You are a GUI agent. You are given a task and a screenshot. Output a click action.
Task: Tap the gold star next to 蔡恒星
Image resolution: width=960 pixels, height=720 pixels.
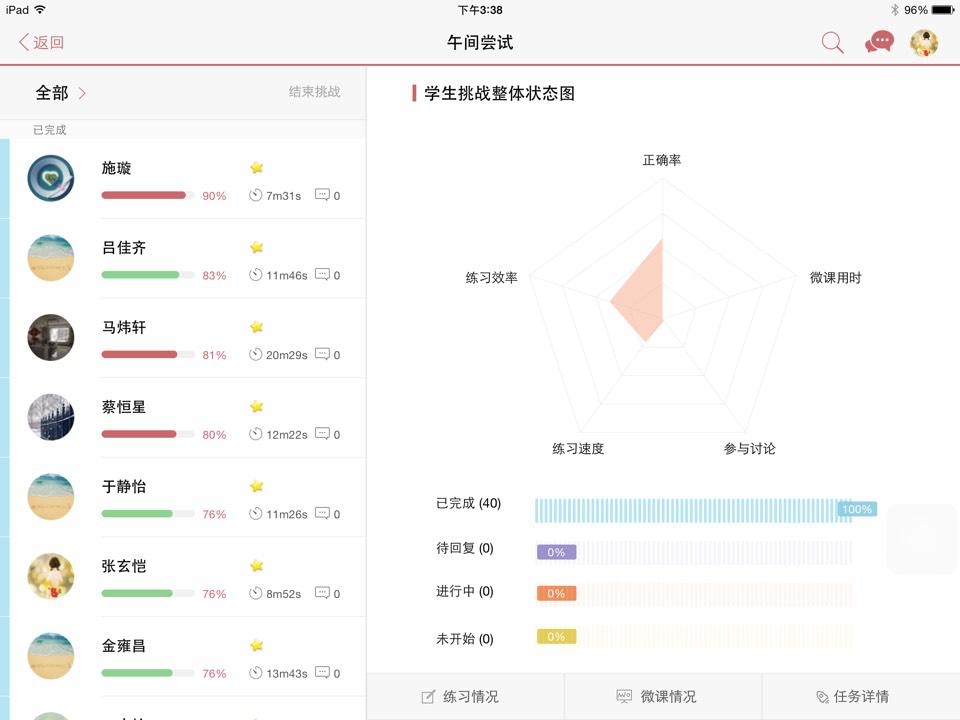click(257, 406)
